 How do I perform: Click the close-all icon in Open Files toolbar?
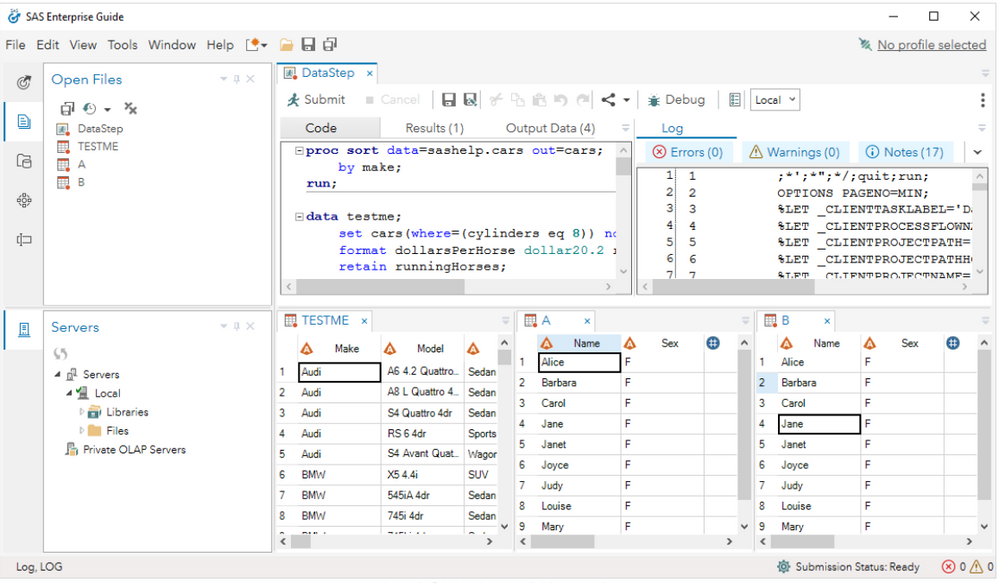coord(130,108)
